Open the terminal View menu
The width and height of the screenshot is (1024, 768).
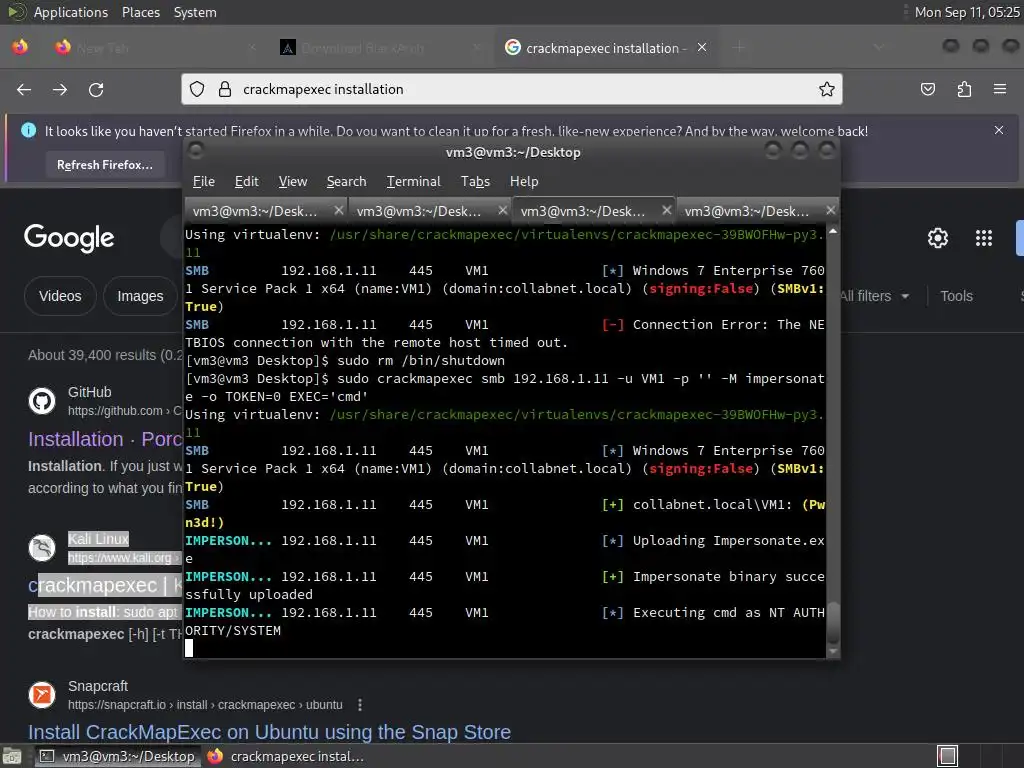pos(293,182)
